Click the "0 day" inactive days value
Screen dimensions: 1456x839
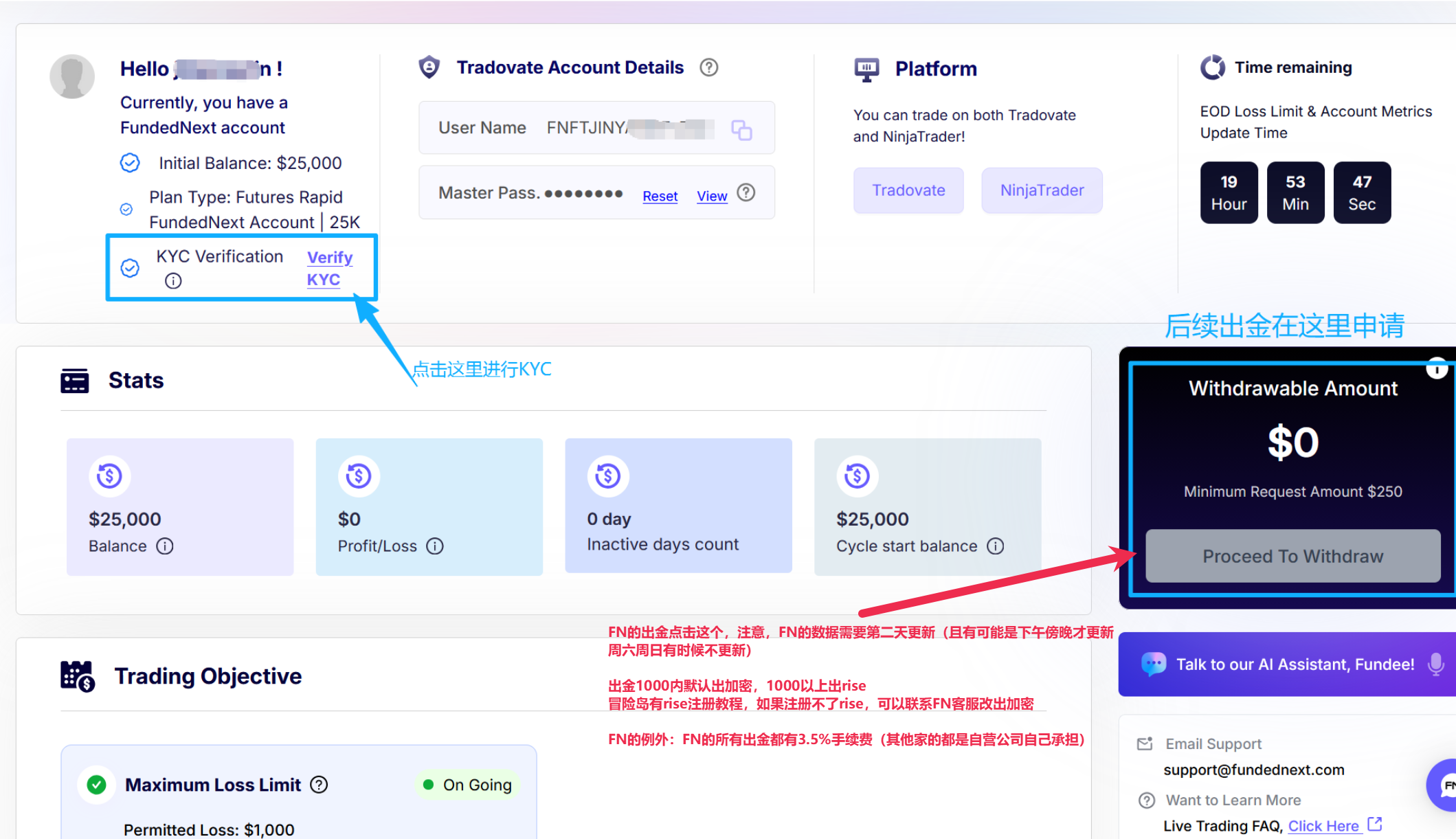609,519
